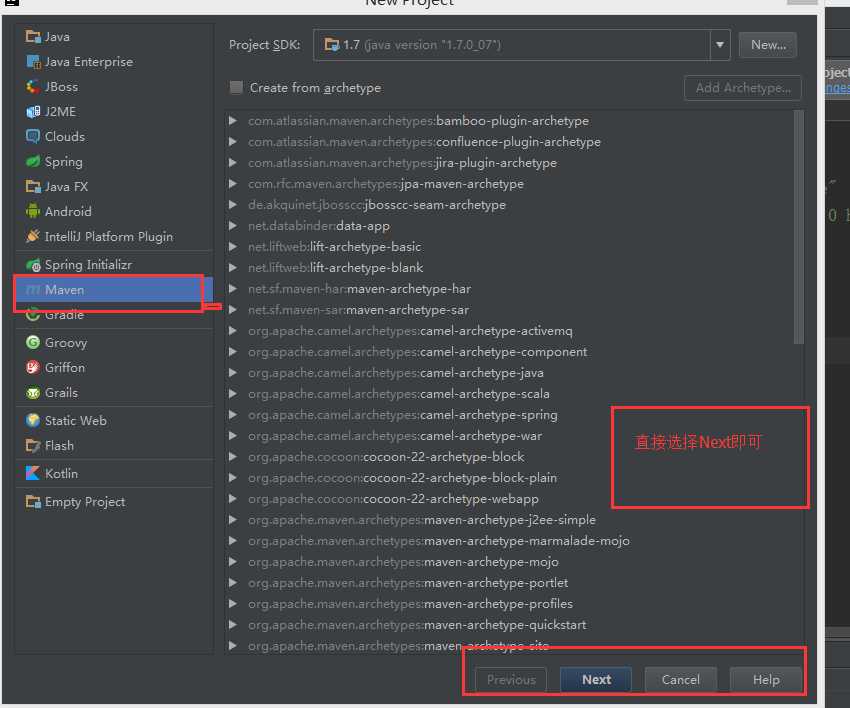The width and height of the screenshot is (850, 708).
Task: Click the Cancel button
Action: coord(680,679)
